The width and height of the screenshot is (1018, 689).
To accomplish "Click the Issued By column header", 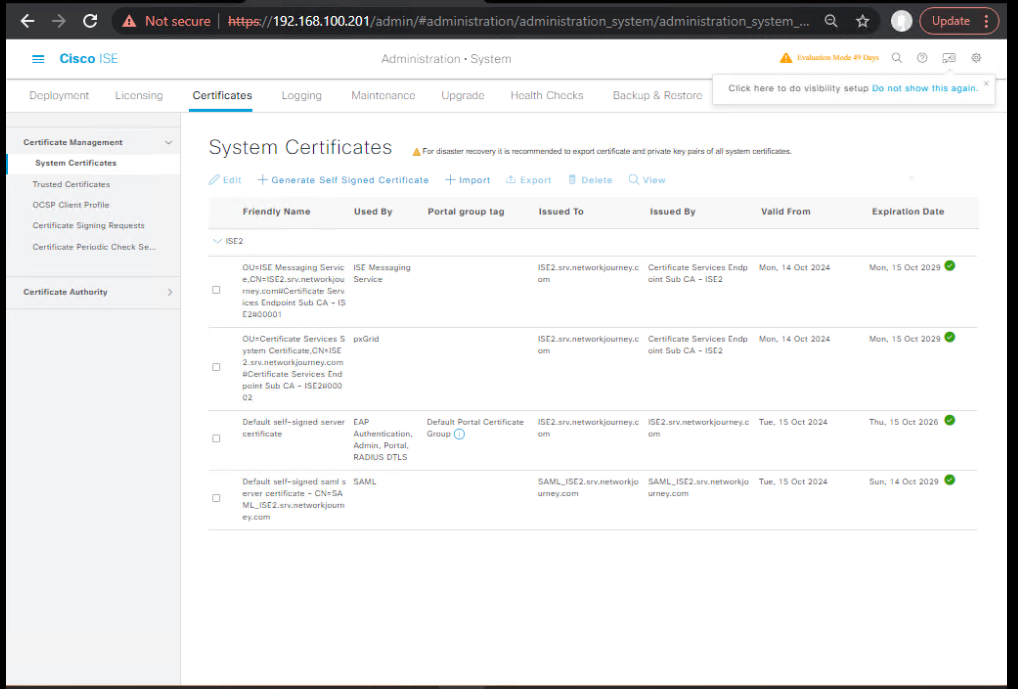I will pyautogui.click(x=673, y=212).
